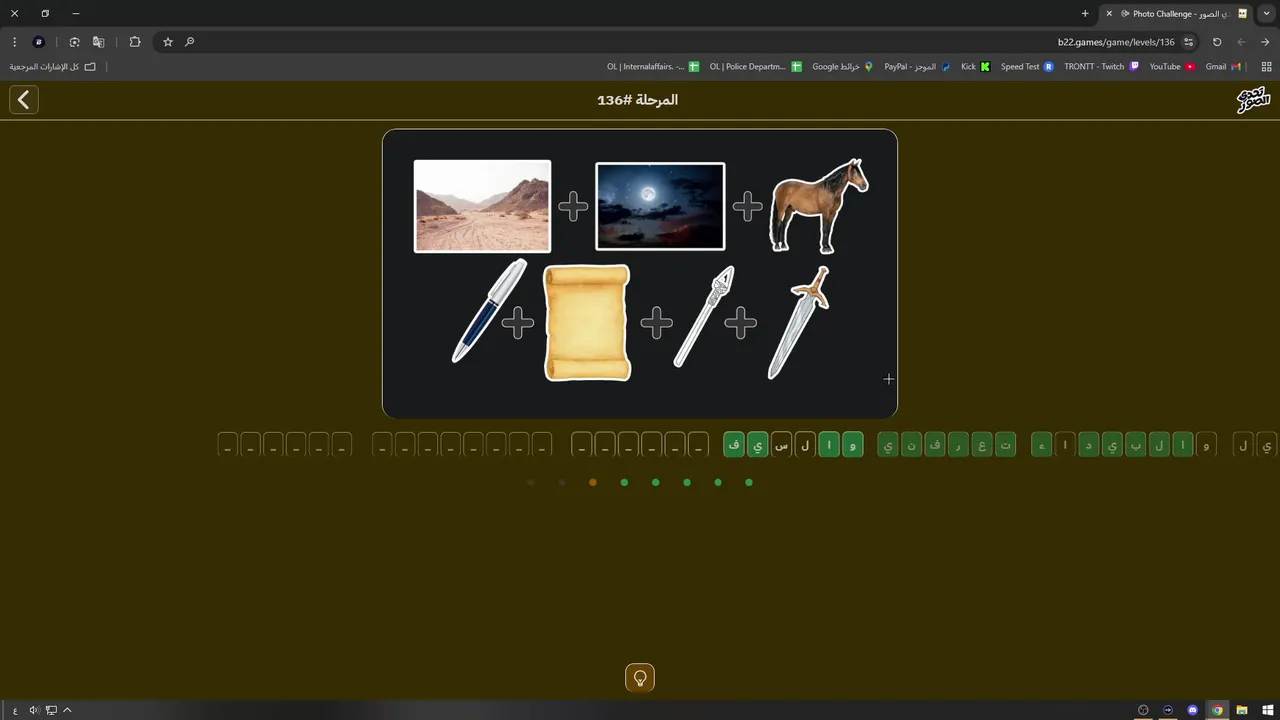Open the Kick bookmark
This screenshot has width=1280, height=720.
(975, 67)
